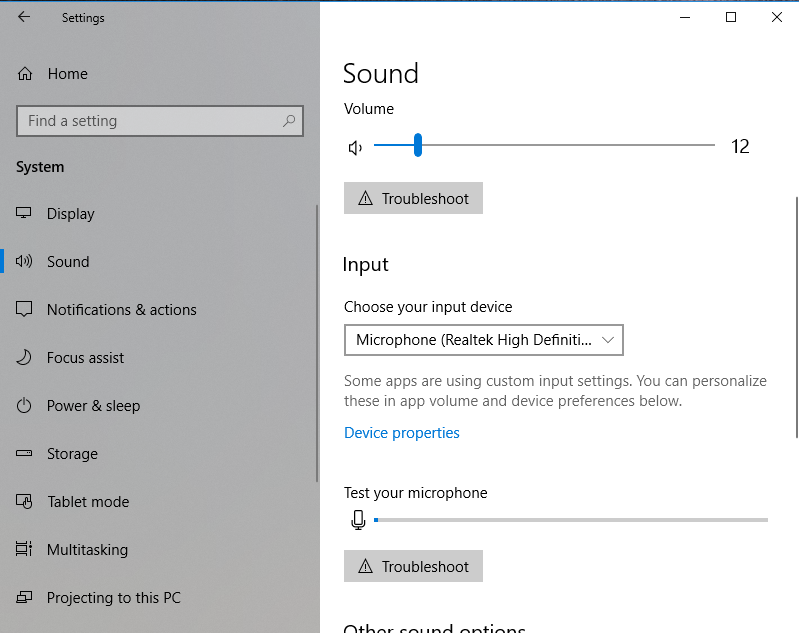Viewport: 799px width, 633px height.
Task: Expand the input device dropdown
Action: pos(483,340)
